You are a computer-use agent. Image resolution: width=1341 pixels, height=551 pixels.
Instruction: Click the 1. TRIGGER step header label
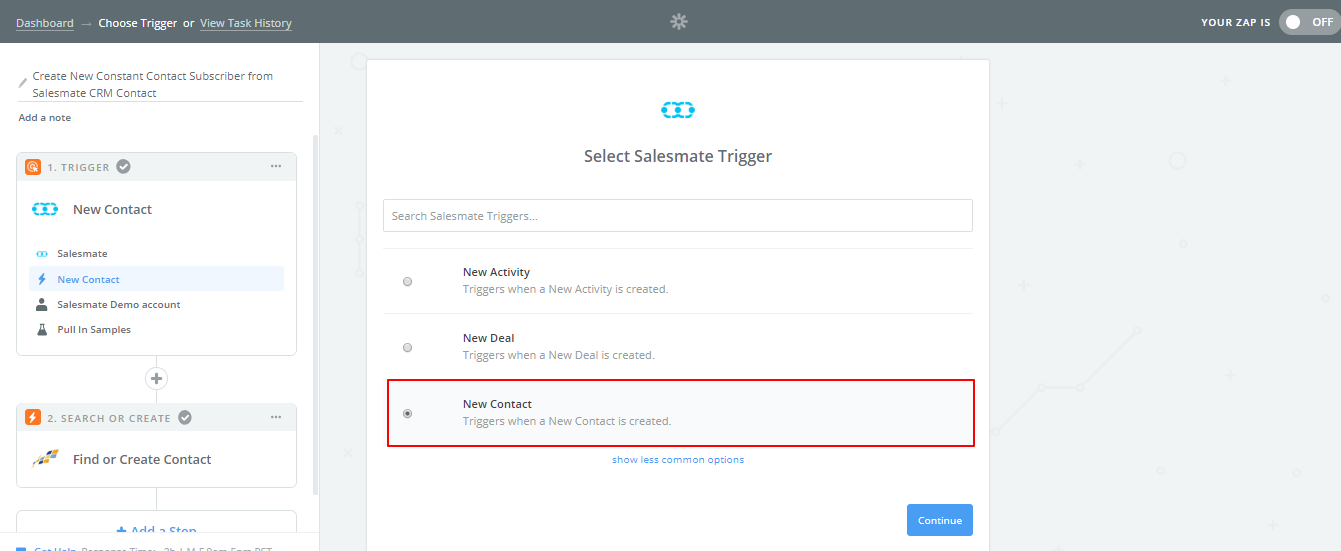coord(79,167)
